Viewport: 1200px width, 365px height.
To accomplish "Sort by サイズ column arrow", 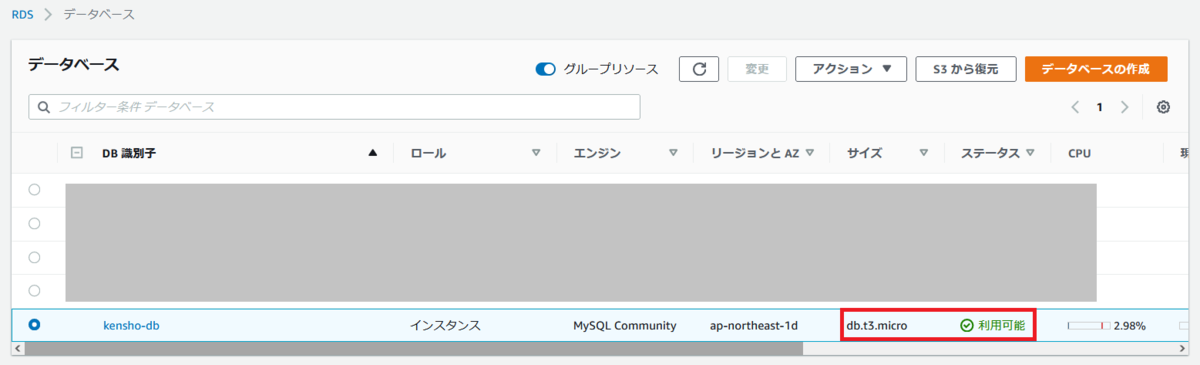I will pyautogui.click(x=925, y=153).
